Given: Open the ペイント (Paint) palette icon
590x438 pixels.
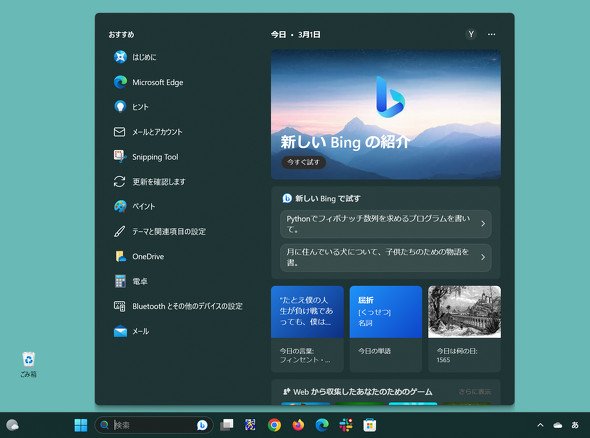Looking at the screenshot, I should tap(120, 206).
